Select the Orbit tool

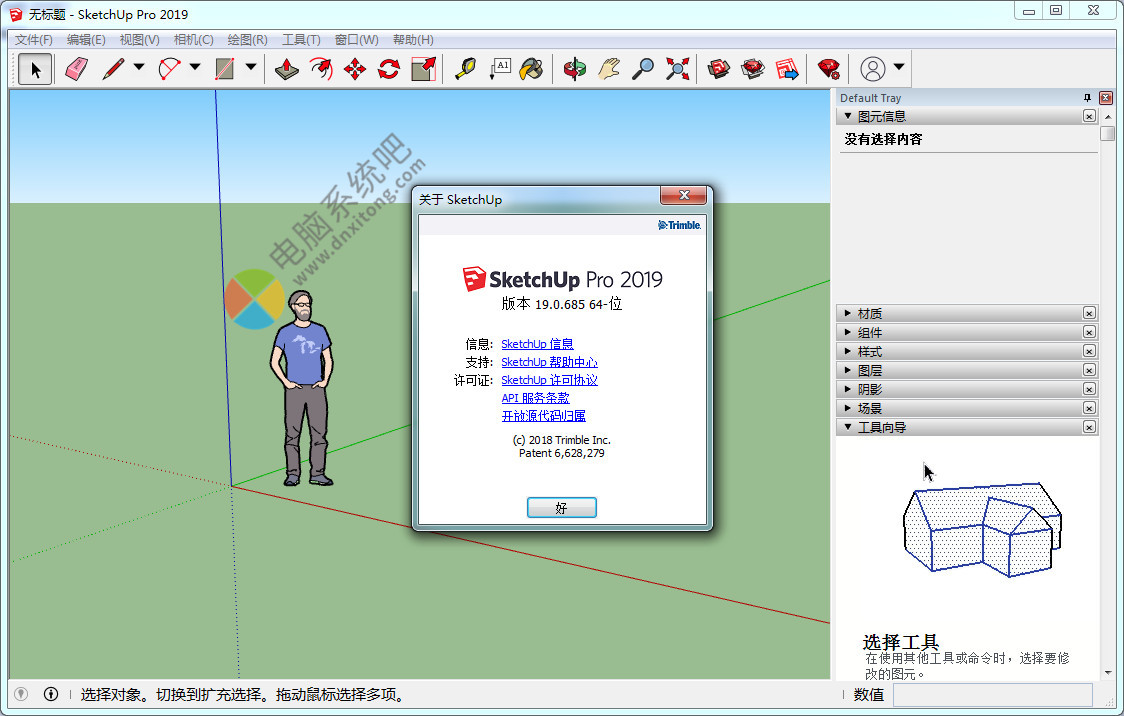click(574, 69)
